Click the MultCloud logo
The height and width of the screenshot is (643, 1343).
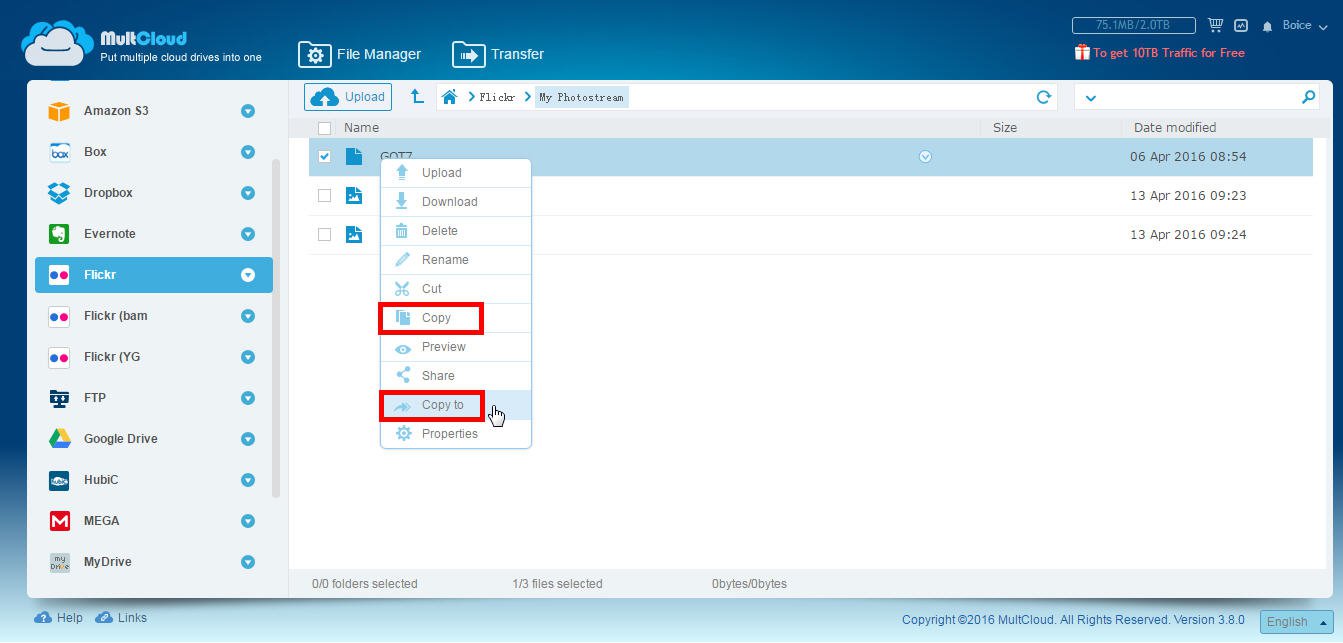click(142, 46)
